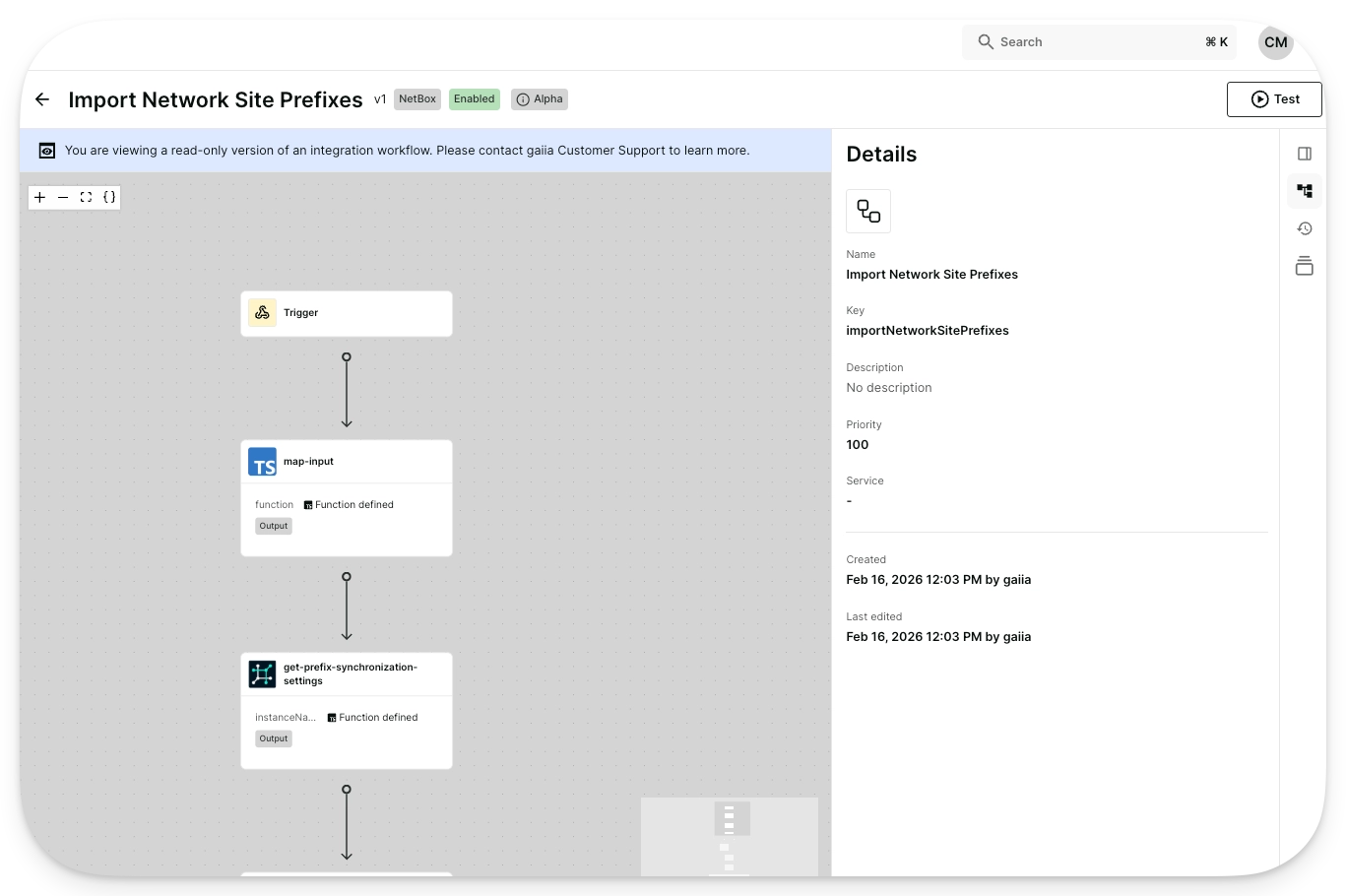Click Output tag on map-input node
Screen dimensions: 1346x896
click(274, 526)
